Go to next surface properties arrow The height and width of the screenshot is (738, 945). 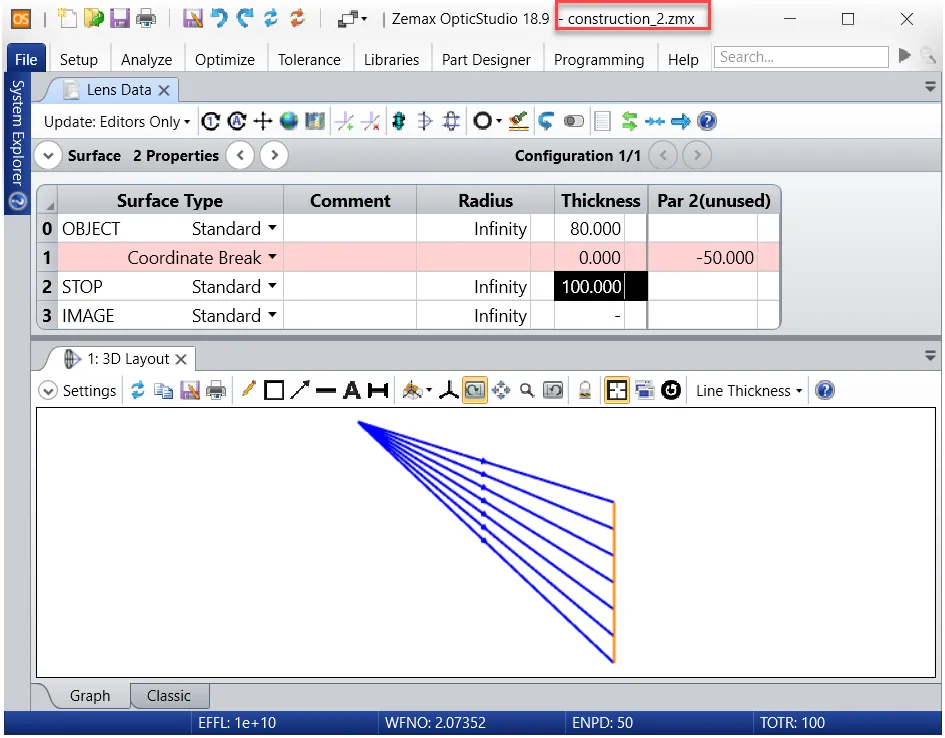click(274, 156)
